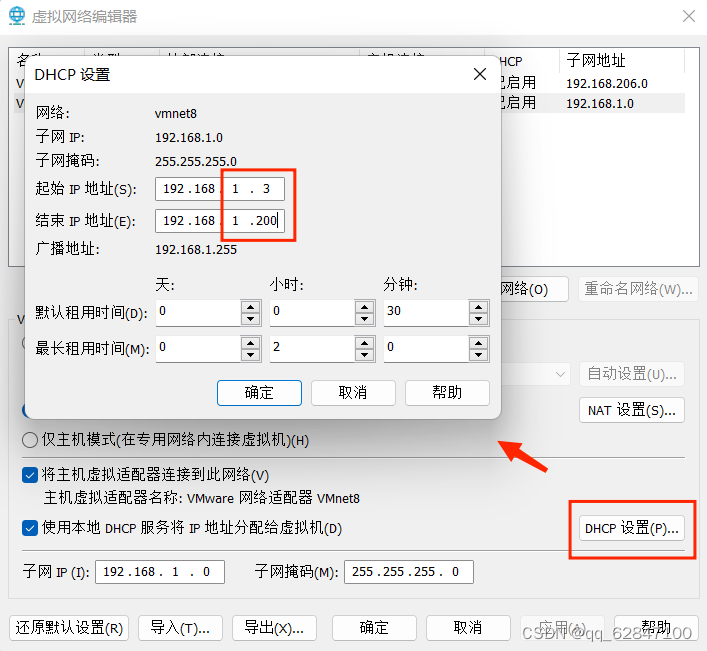This screenshot has width=707, height=651.
Task: Click 子网 IP (I) input field
Action: pyautogui.click(x=160, y=572)
